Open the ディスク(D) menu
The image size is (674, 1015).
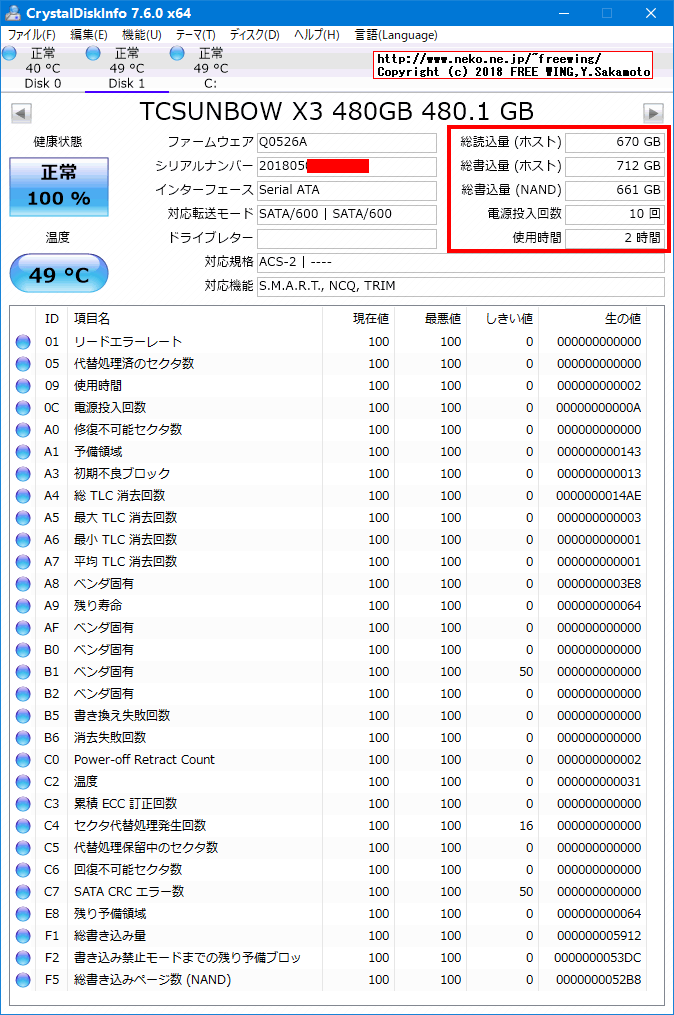coord(254,35)
